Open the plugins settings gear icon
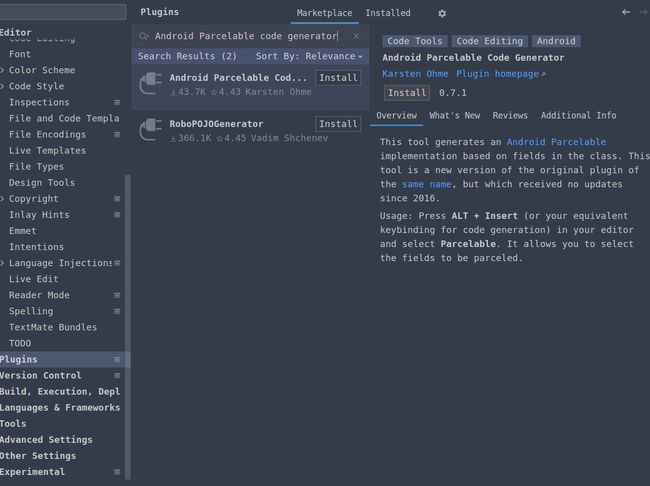The image size is (650, 486). point(442,13)
